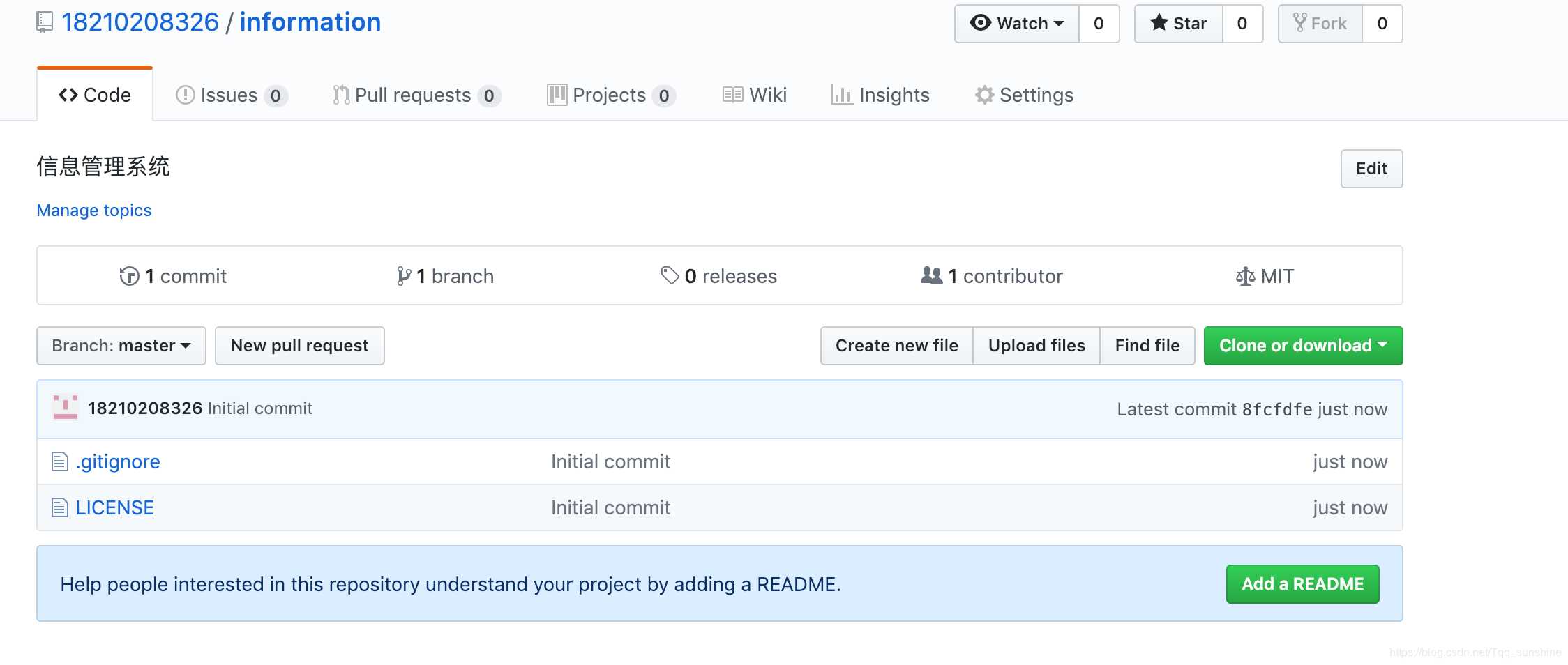Click the Settings gear icon
The height and width of the screenshot is (665, 1568).
click(x=984, y=95)
